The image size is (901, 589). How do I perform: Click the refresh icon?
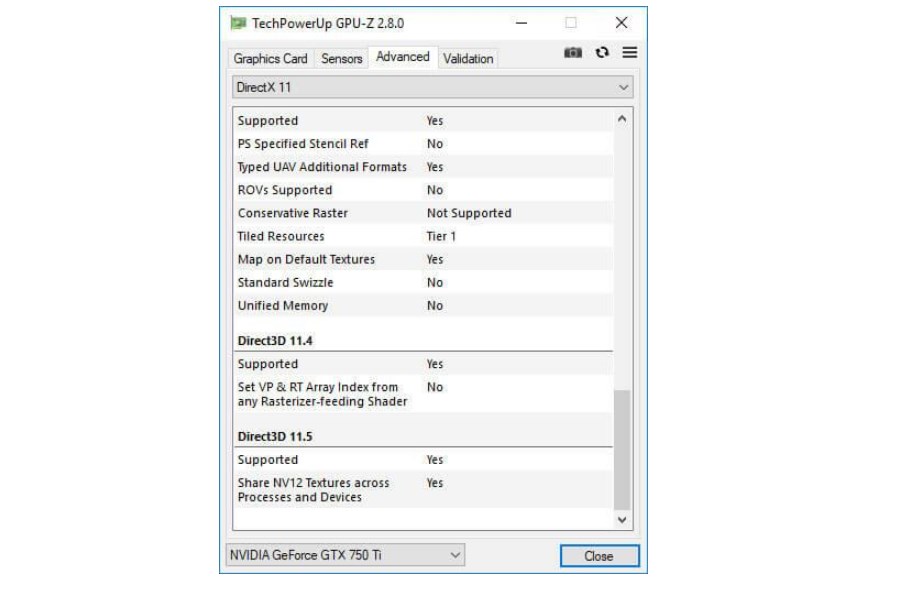point(602,53)
